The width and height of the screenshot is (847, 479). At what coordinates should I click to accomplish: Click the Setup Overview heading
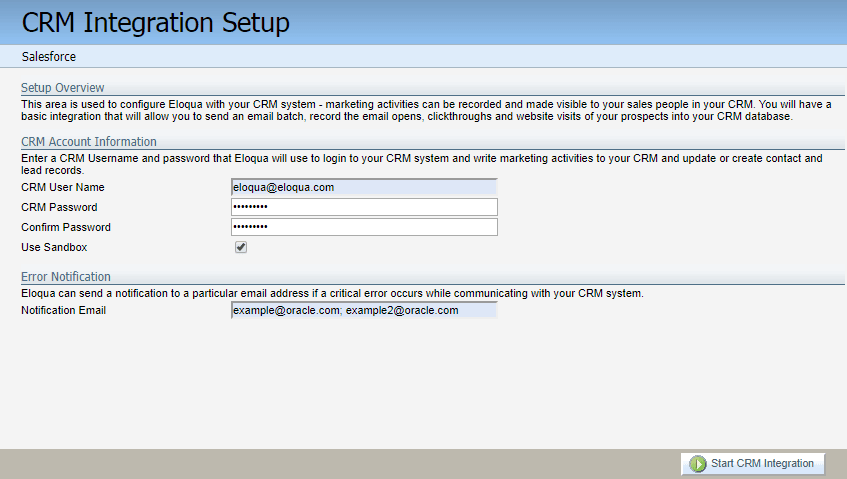pos(63,87)
